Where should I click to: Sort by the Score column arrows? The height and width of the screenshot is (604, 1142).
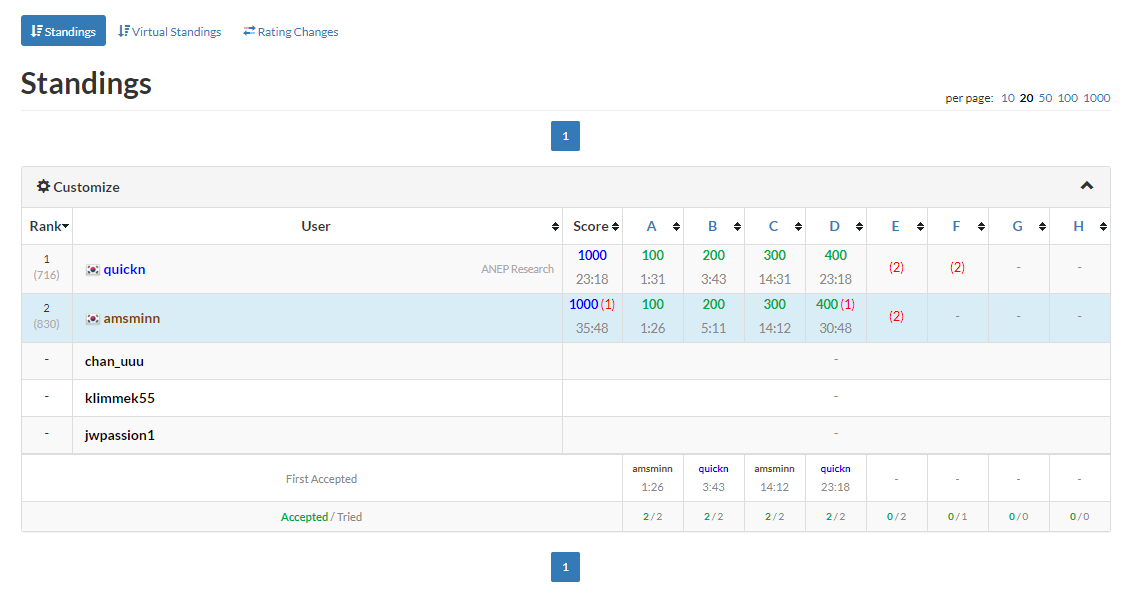click(x=615, y=227)
